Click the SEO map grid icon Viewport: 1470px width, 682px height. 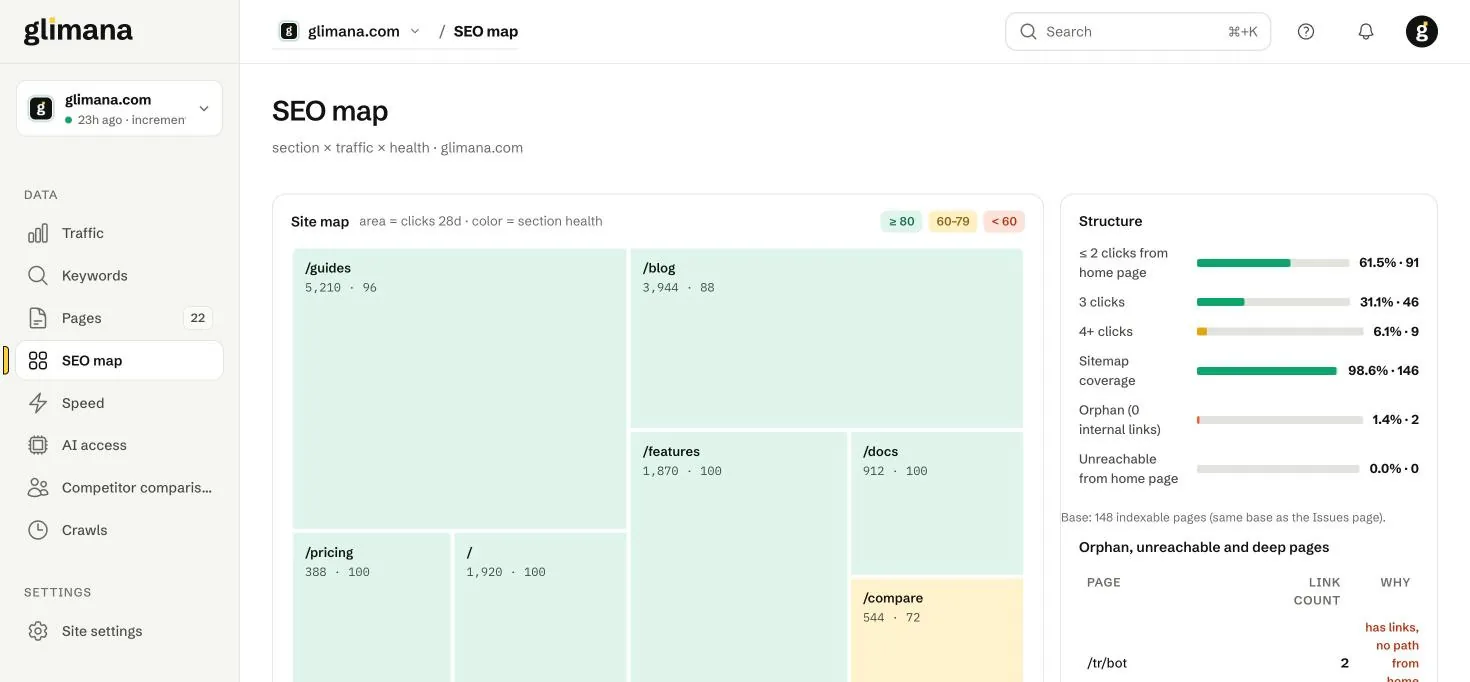tap(38, 360)
